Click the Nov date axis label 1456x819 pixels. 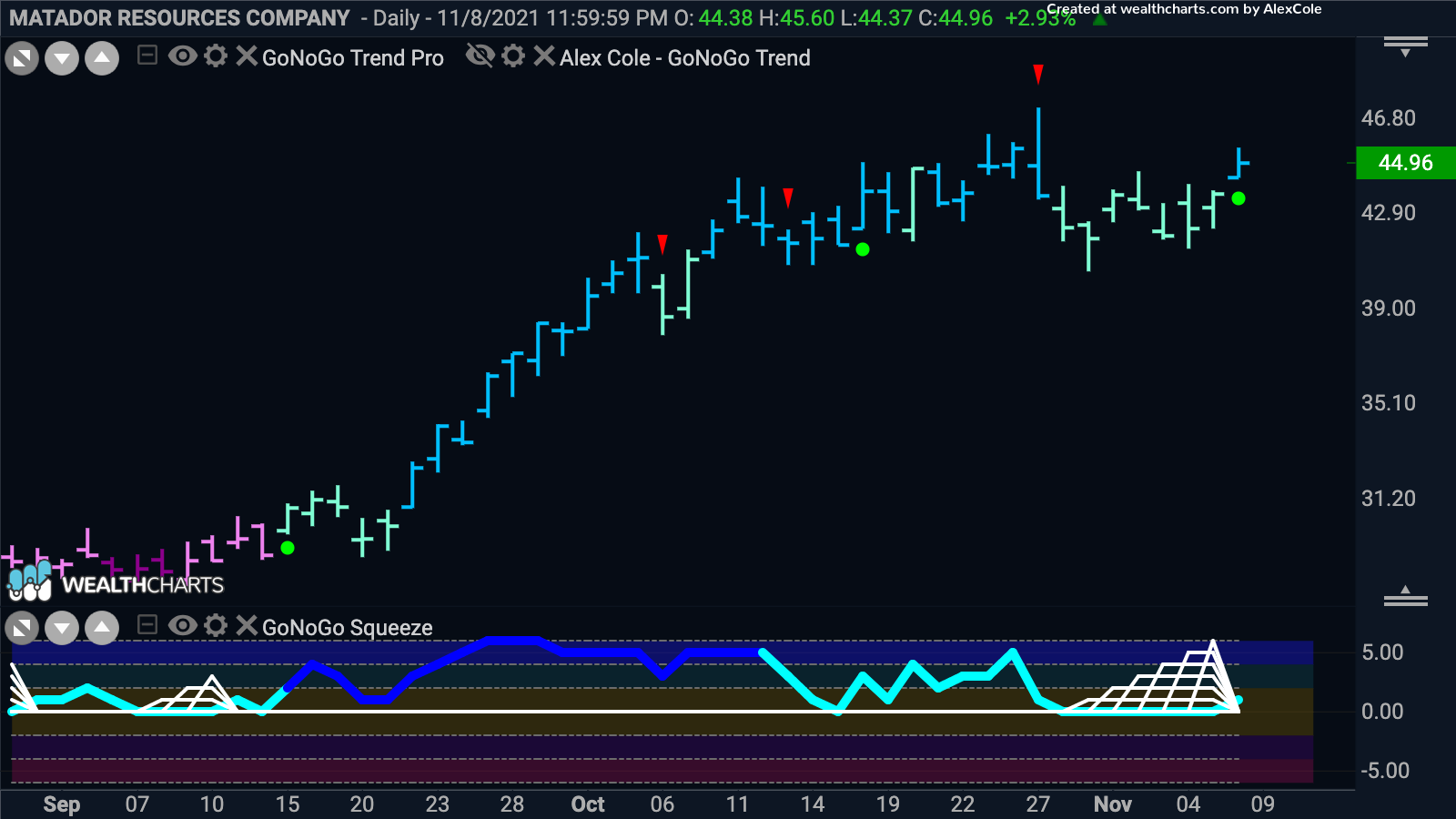tap(1113, 804)
